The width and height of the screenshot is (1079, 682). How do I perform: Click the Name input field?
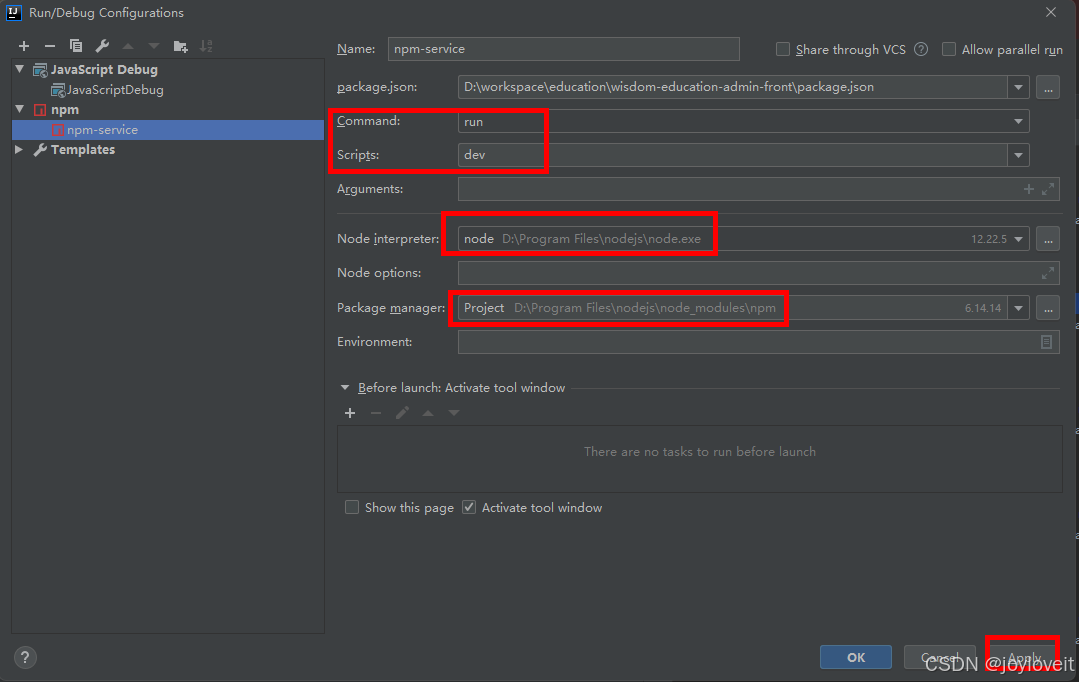(x=564, y=49)
